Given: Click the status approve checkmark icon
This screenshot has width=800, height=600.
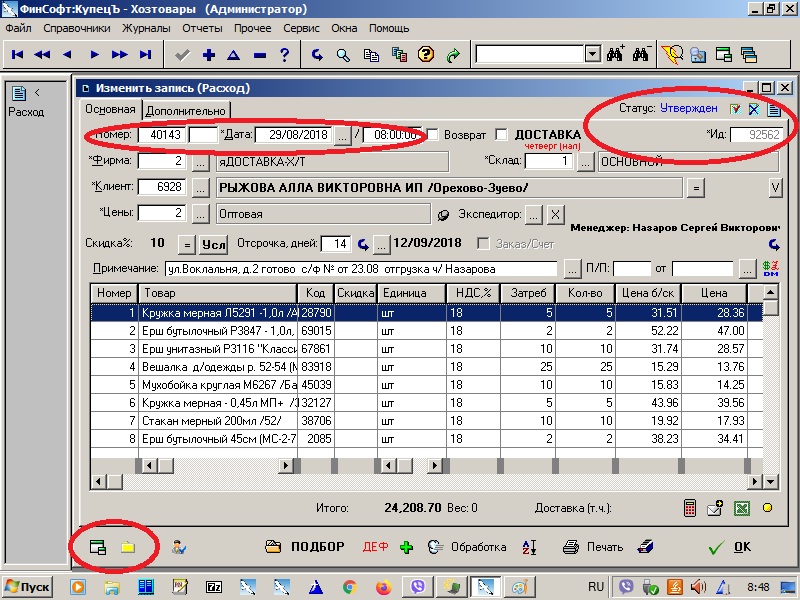Looking at the screenshot, I should pyautogui.click(x=735, y=109).
